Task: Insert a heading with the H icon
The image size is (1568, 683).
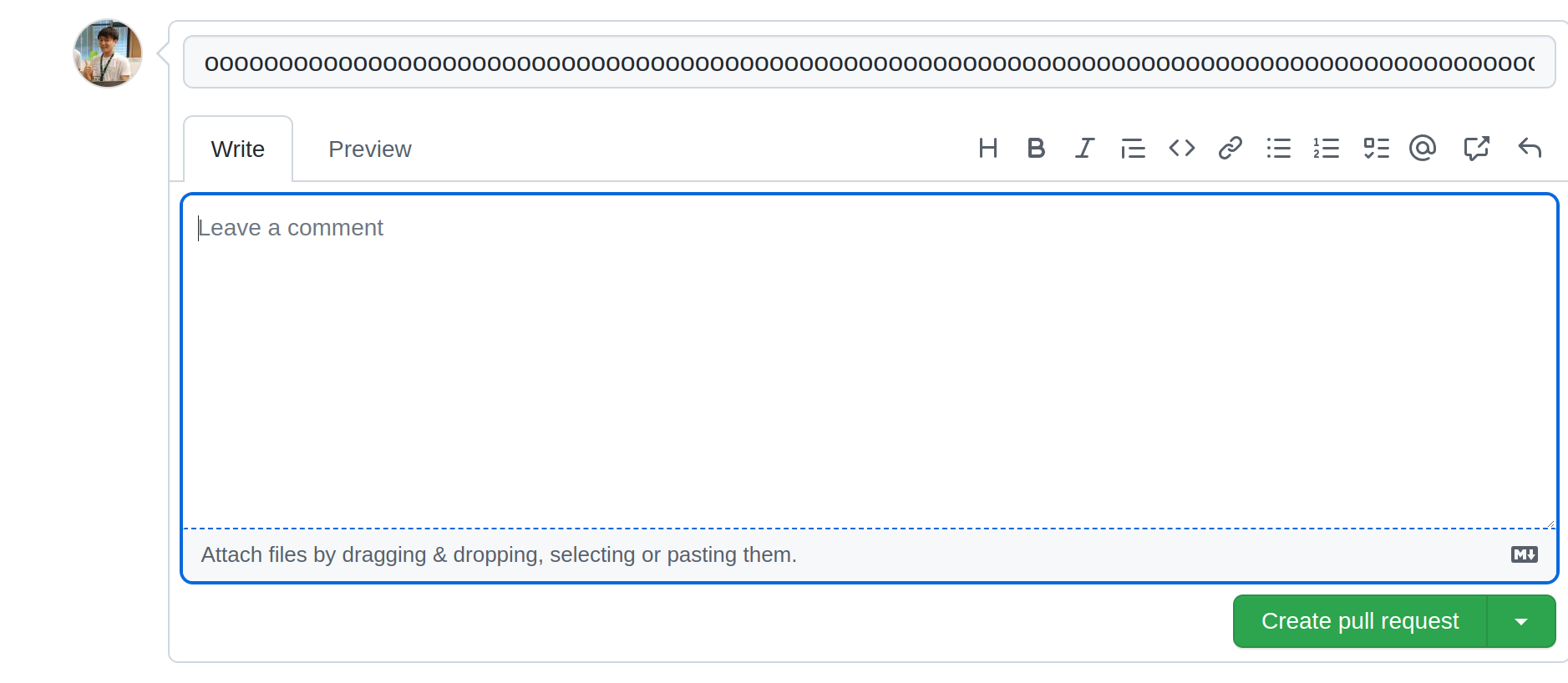Action: [x=988, y=149]
